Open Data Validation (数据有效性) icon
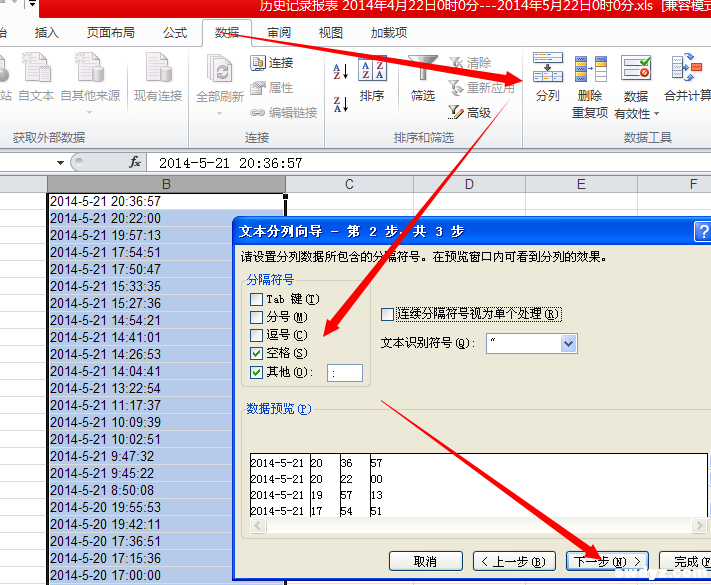 coord(636,68)
